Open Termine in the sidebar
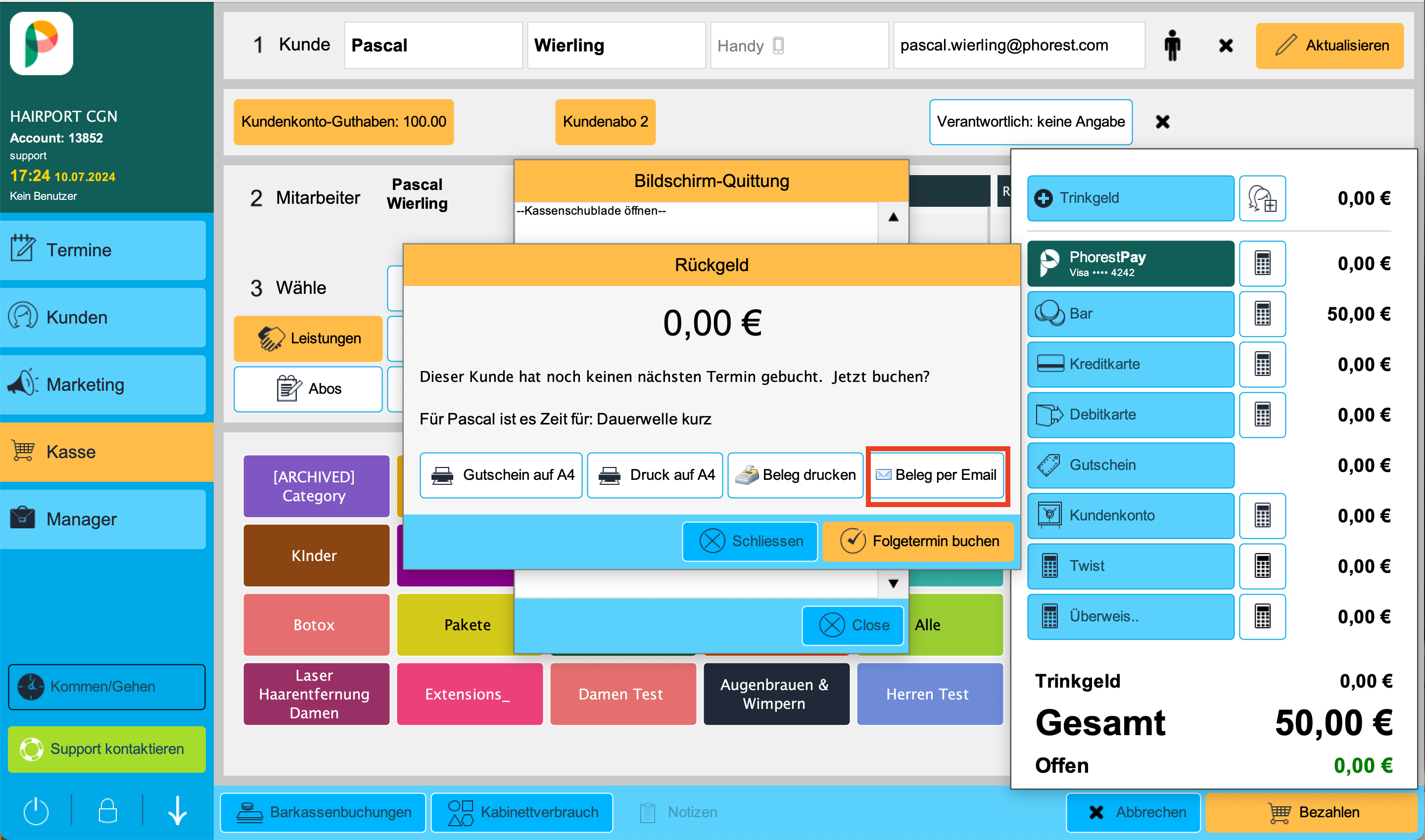This screenshot has height=840, width=1425. [103, 250]
